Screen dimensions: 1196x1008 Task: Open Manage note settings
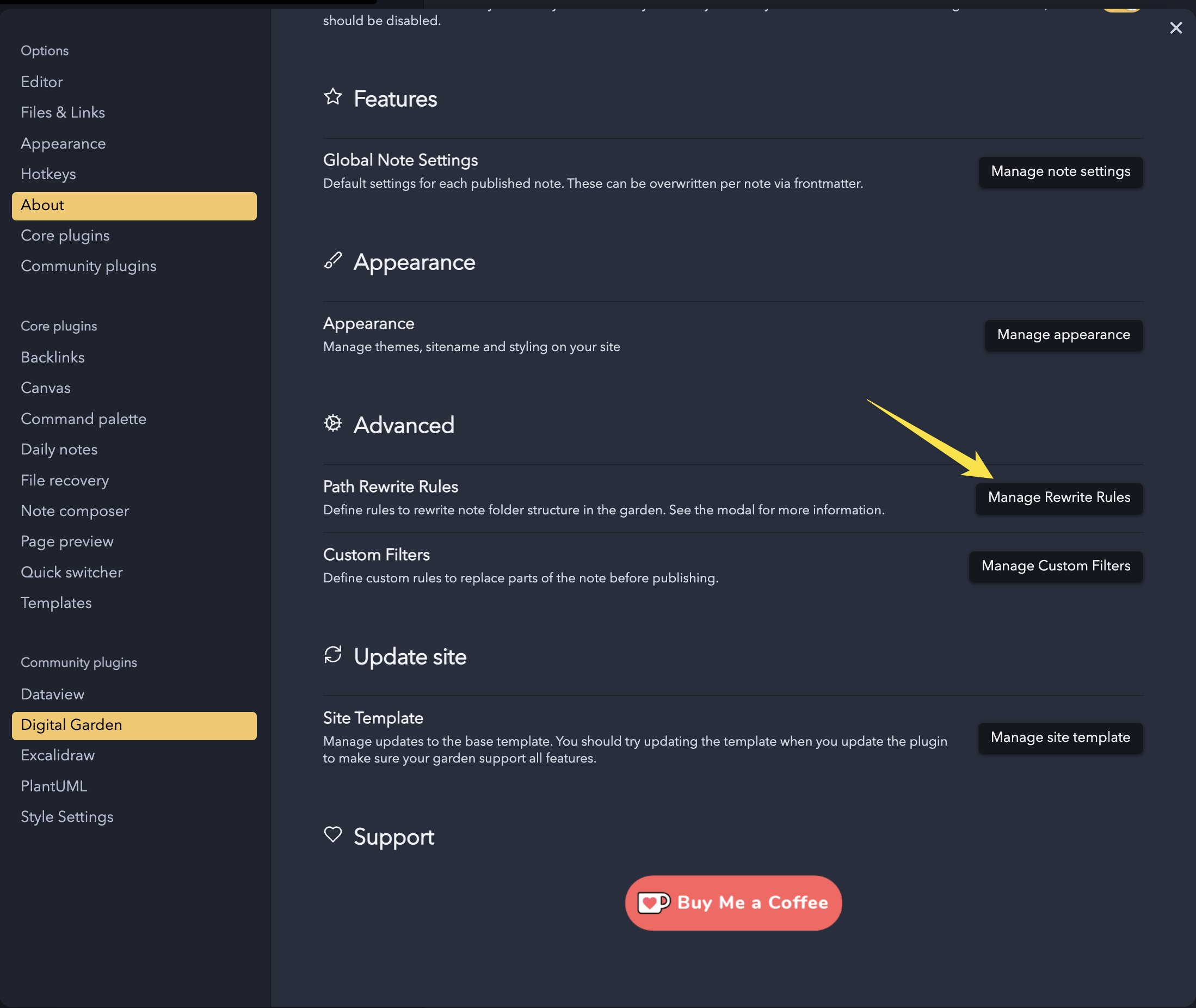pos(1060,171)
